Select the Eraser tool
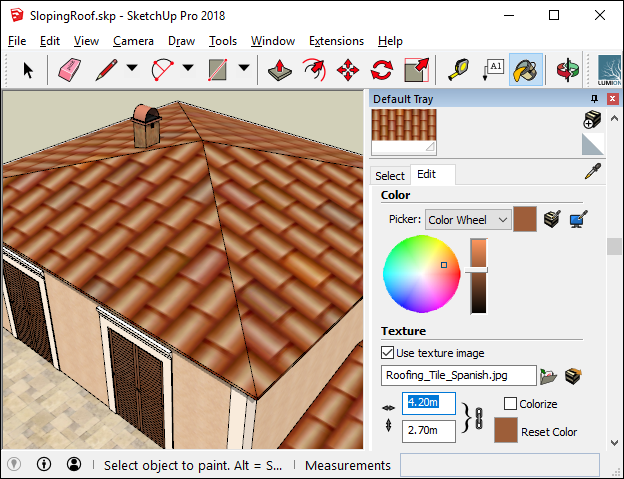 pyautogui.click(x=69, y=69)
